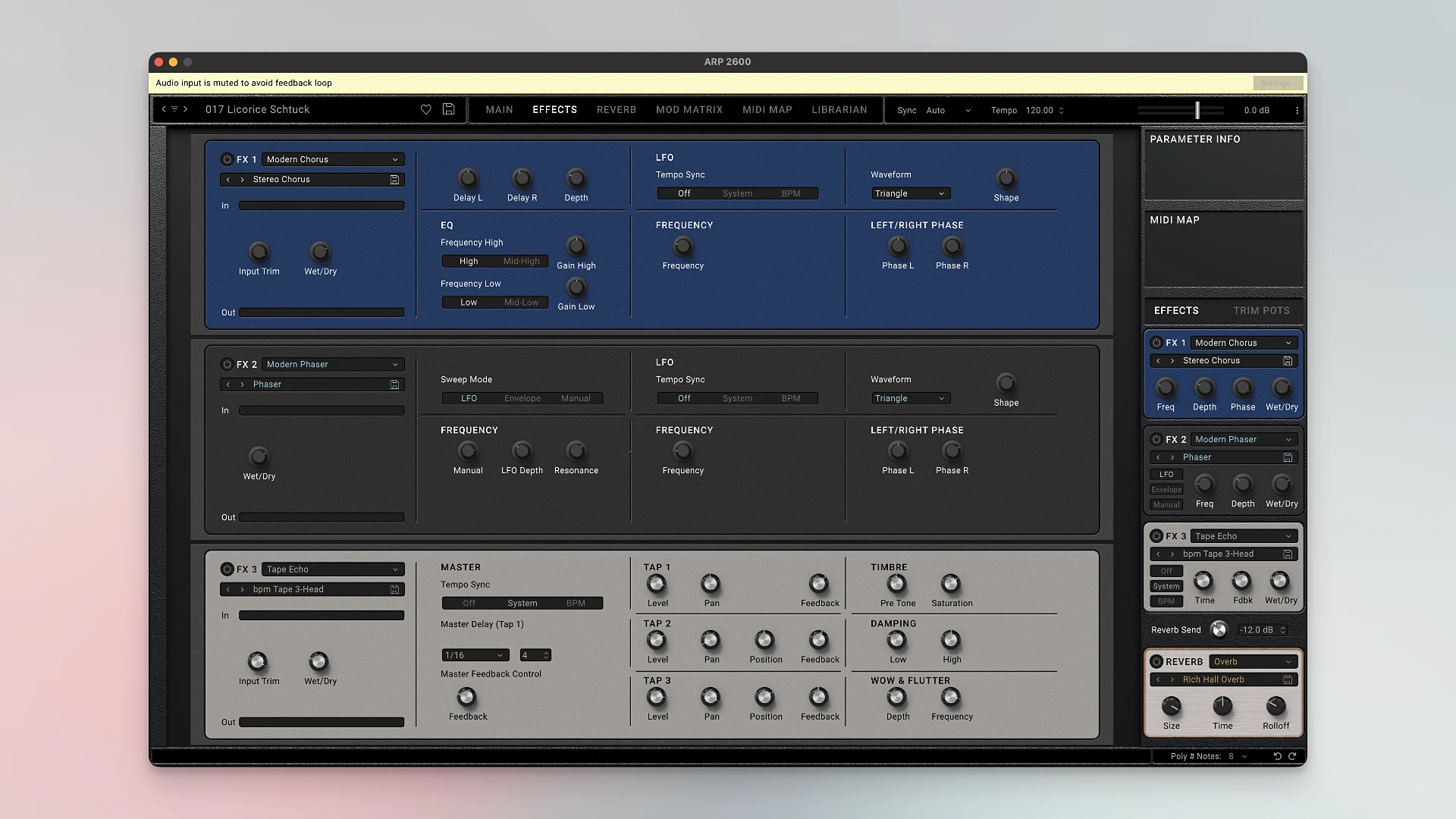Toggle FX 3 Tape Echo power button
The width and height of the screenshot is (1456, 819).
(227, 569)
